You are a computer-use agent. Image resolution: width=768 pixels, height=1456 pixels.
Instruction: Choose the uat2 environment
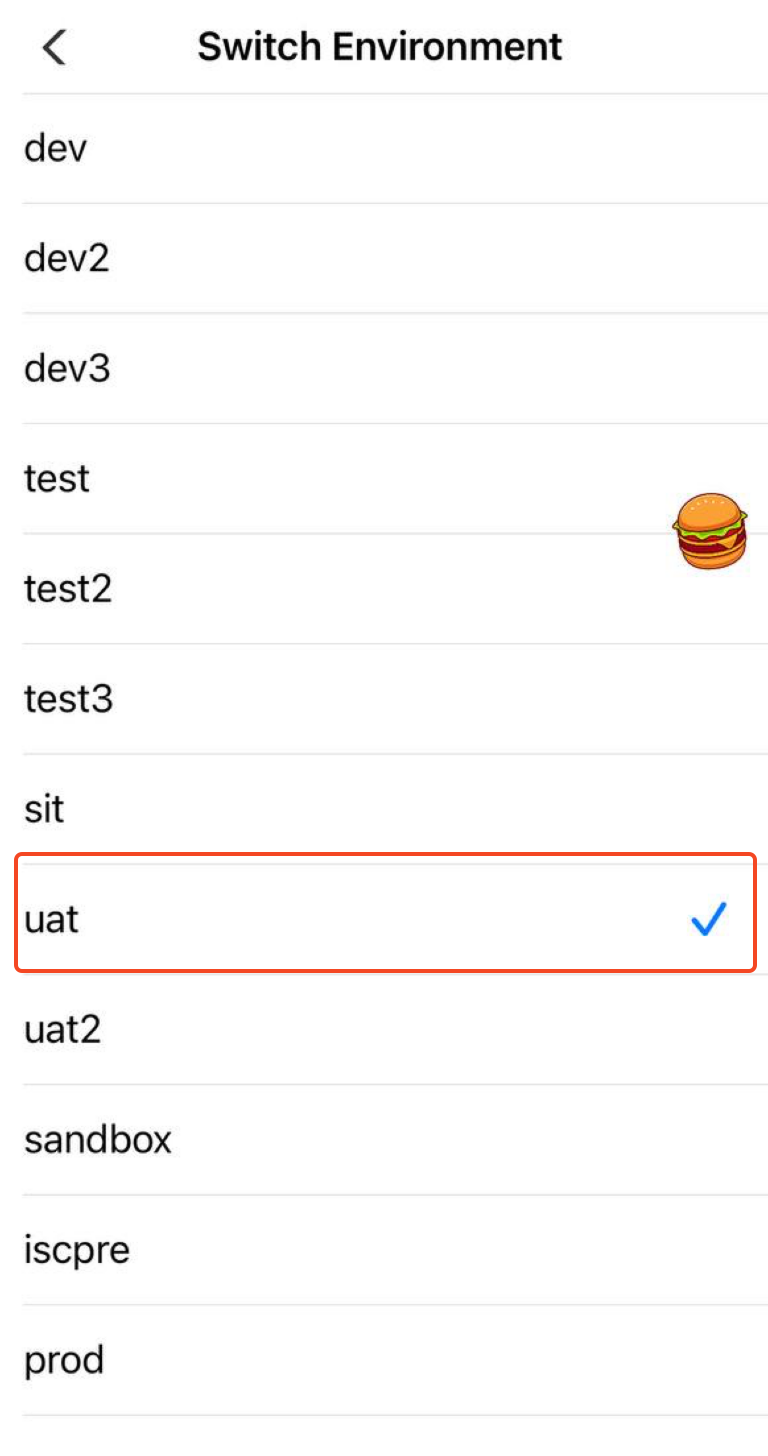(62, 1029)
